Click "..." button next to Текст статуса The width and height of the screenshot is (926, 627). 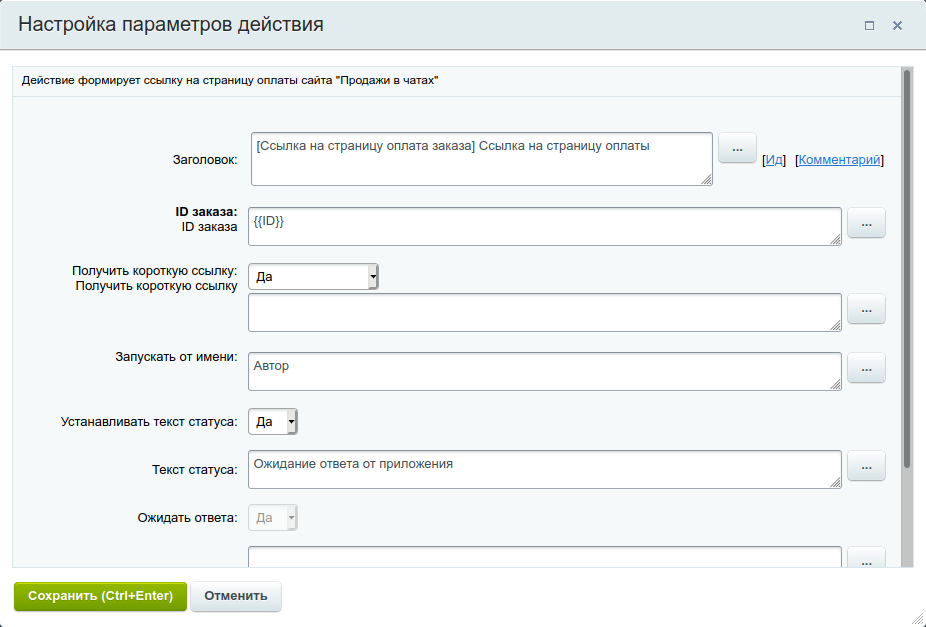point(866,466)
